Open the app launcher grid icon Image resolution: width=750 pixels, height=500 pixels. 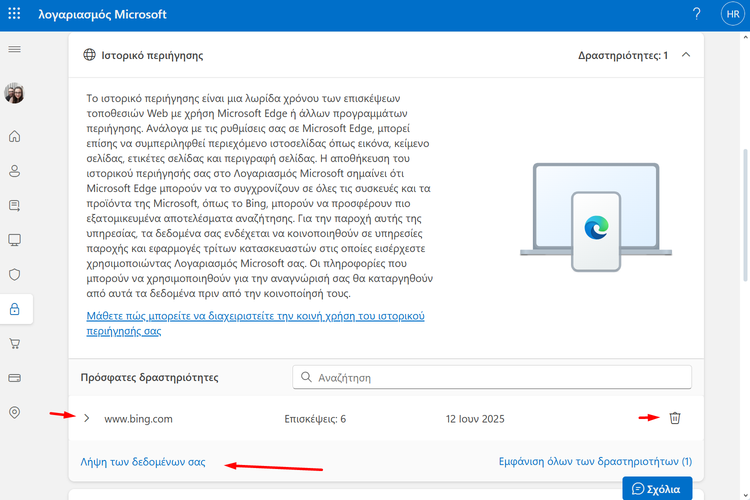[x=14, y=14]
